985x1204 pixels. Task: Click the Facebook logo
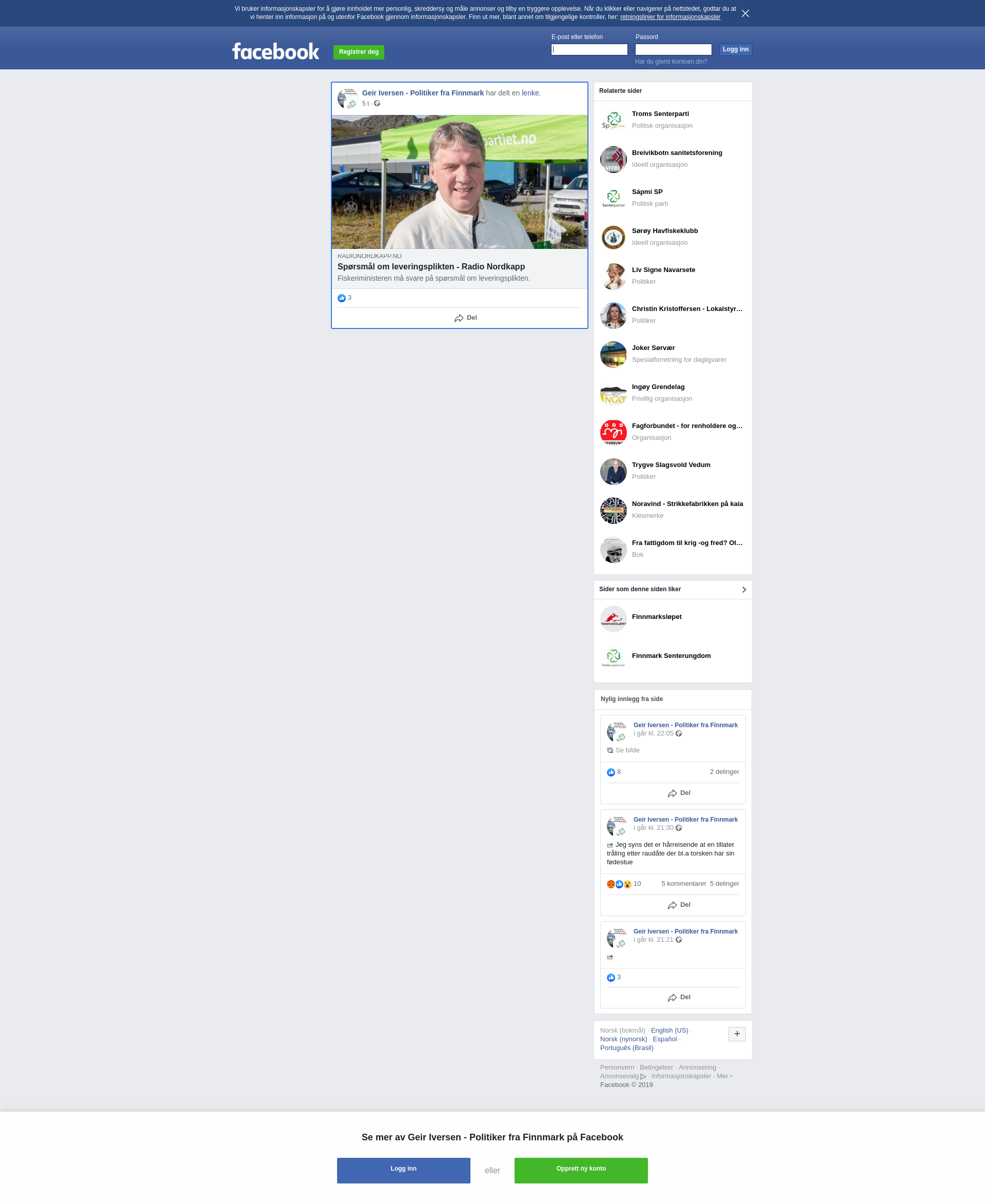click(x=276, y=52)
